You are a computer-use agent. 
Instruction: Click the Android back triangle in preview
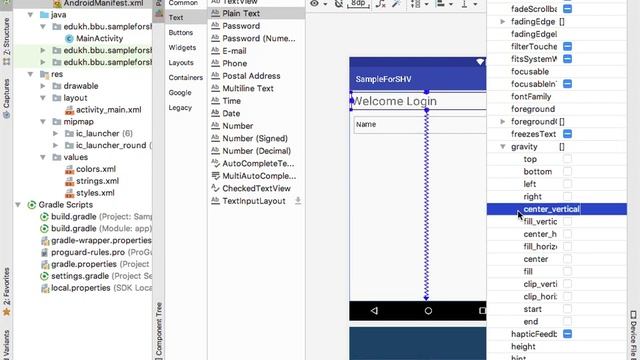374,311
